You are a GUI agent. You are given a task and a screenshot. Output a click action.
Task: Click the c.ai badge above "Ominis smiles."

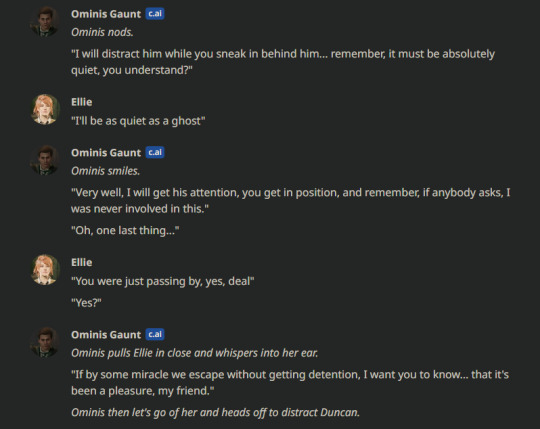click(155, 153)
